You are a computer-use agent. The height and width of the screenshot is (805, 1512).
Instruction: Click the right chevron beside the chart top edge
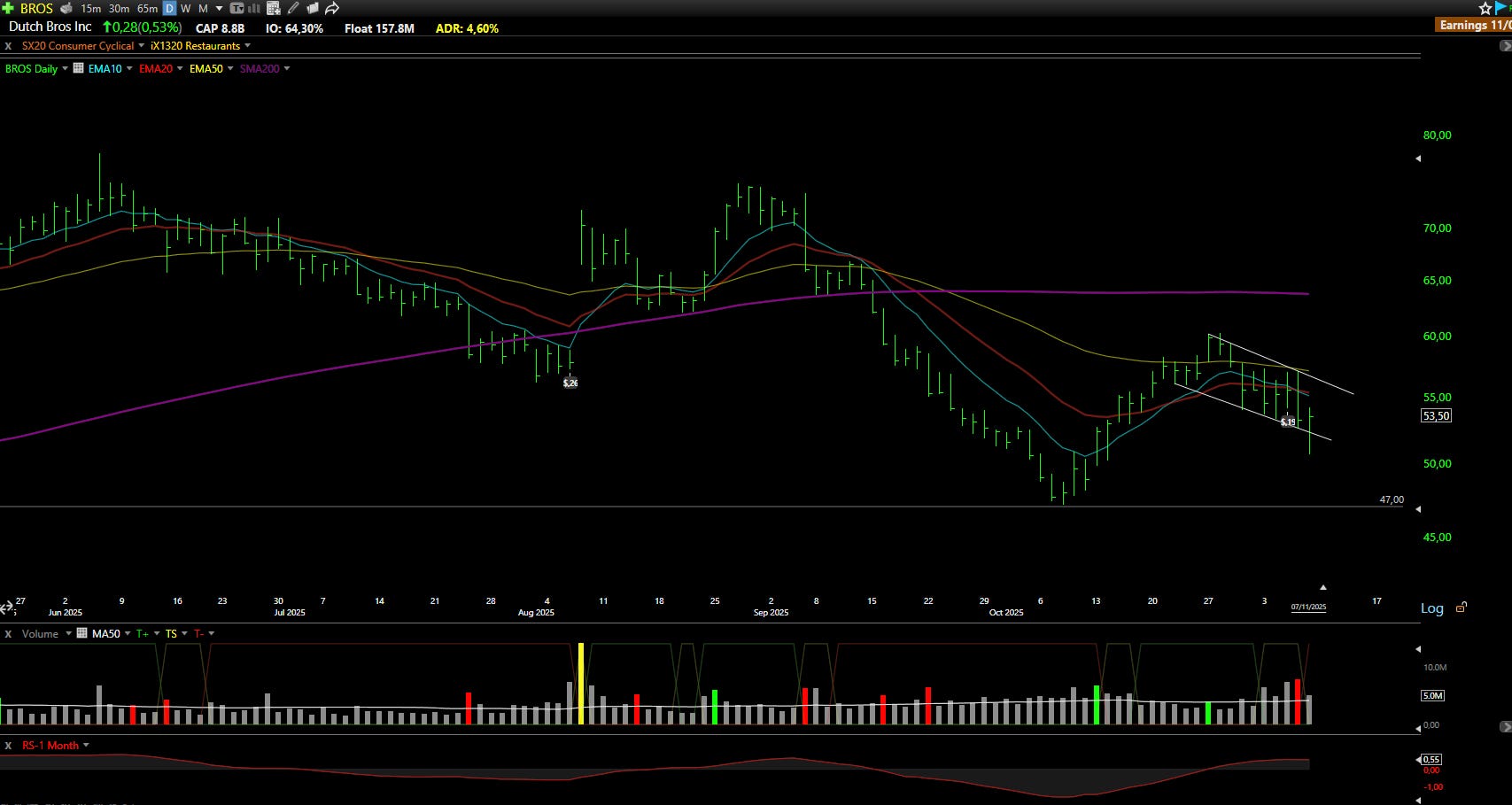(x=1505, y=46)
